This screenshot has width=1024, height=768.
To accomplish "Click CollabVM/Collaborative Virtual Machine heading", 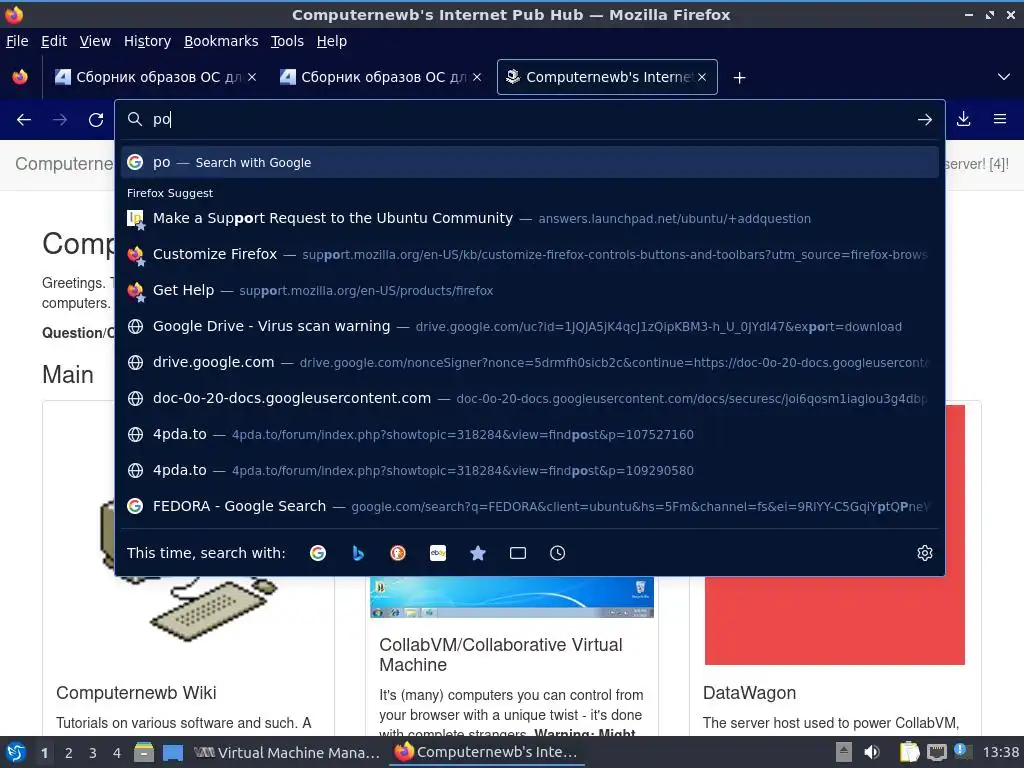I will (x=501, y=654).
